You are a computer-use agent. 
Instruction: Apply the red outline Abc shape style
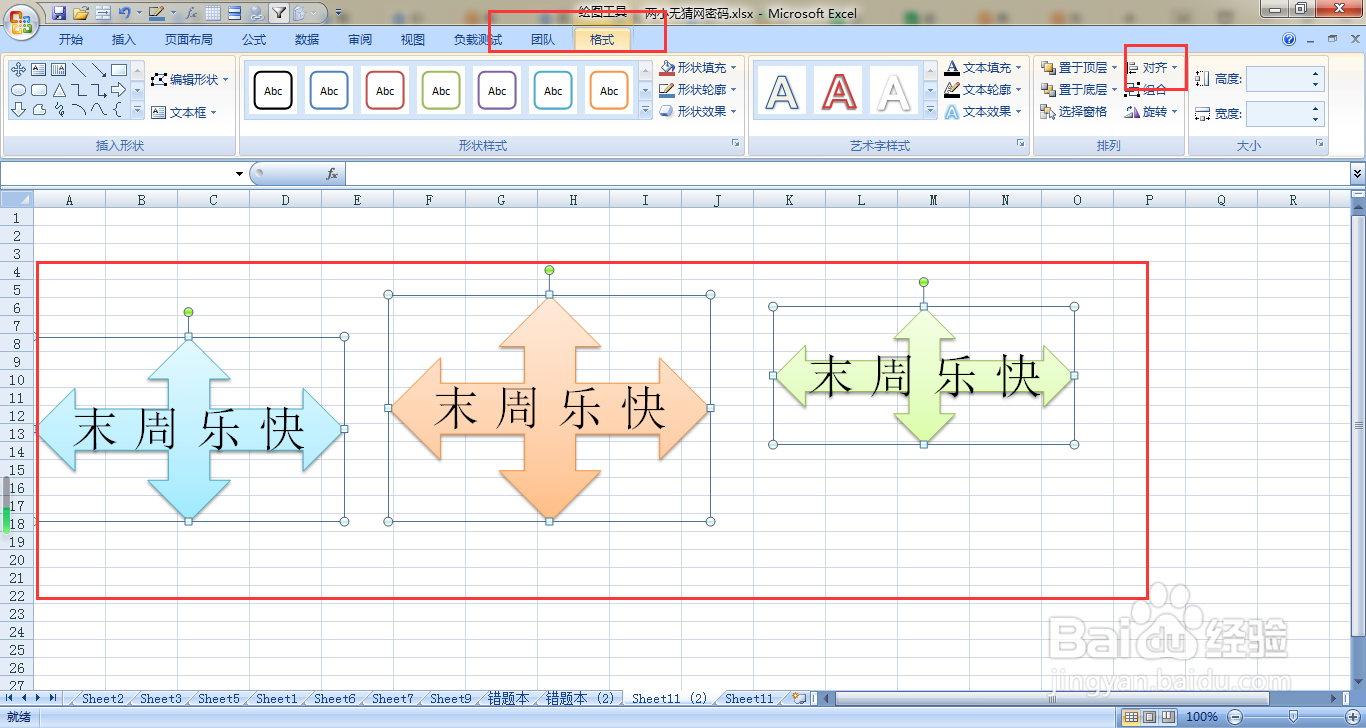[x=385, y=90]
